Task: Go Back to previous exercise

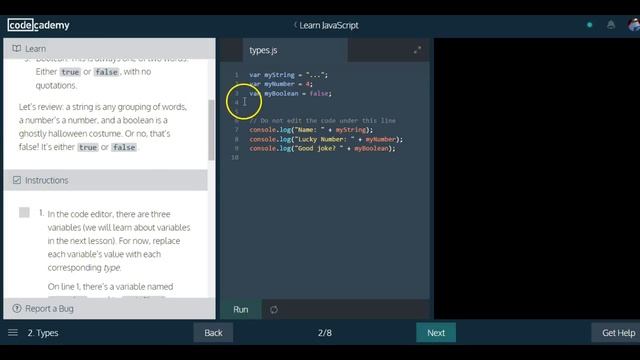Action: tap(213, 333)
